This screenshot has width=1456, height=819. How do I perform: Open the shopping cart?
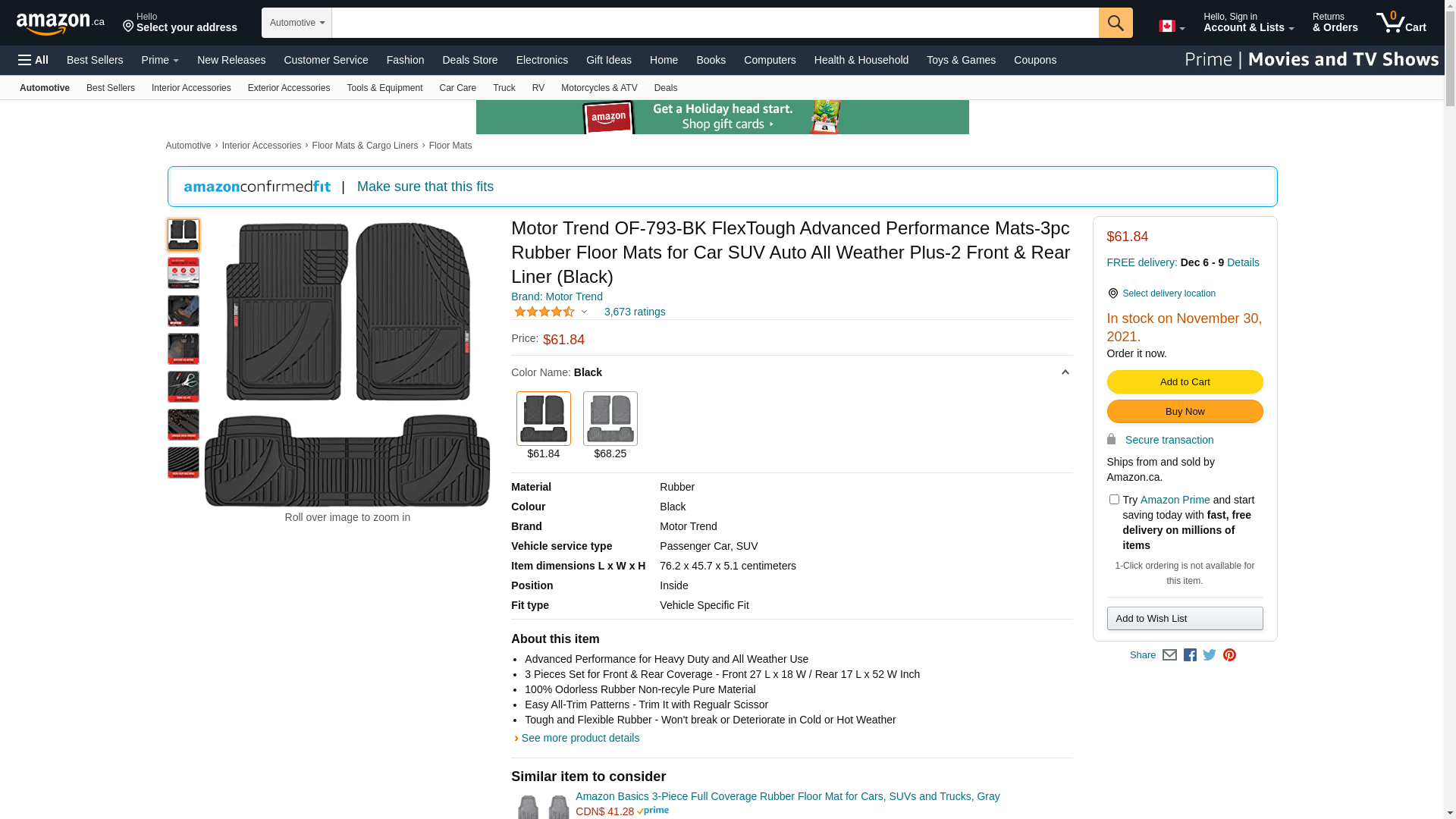[x=1401, y=23]
